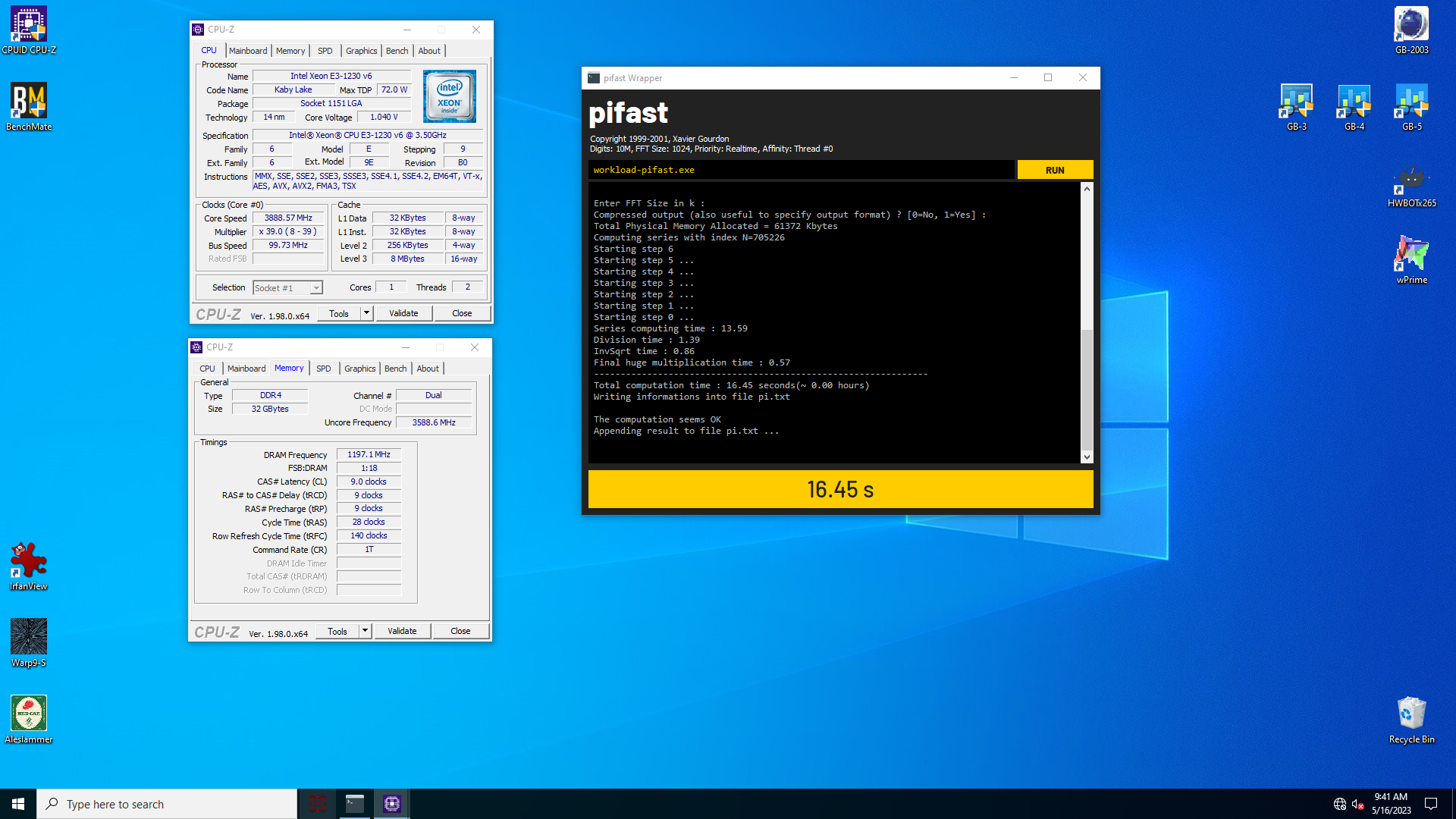The height and width of the screenshot is (819, 1456).
Task: Open the network status tray icon
Action: tap(1340, 804)
